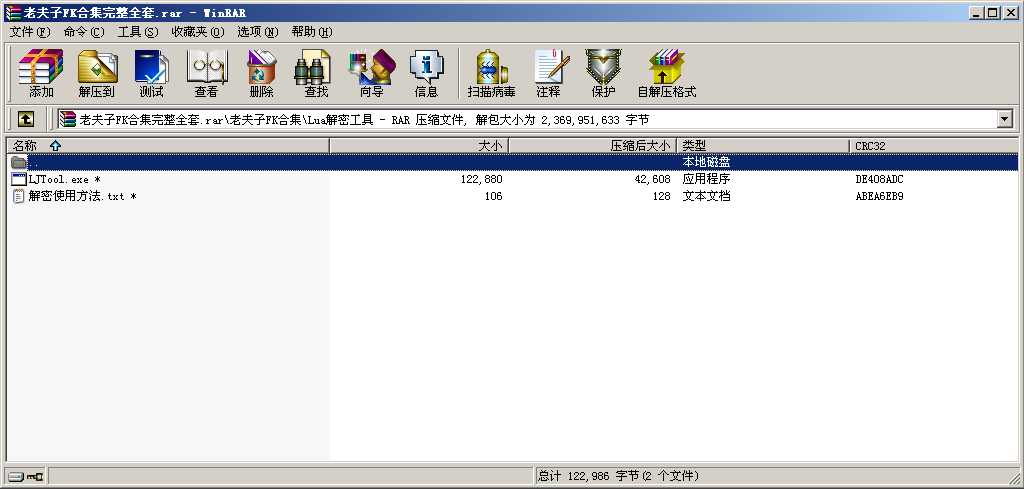The height and width of the screenshot is (489, 1024).
Task: Open the 命令(C) menu
Action: point(84,31)
